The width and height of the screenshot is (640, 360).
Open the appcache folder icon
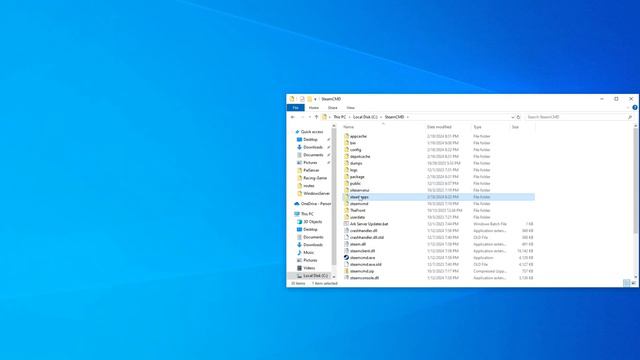[x=346, y=136]
